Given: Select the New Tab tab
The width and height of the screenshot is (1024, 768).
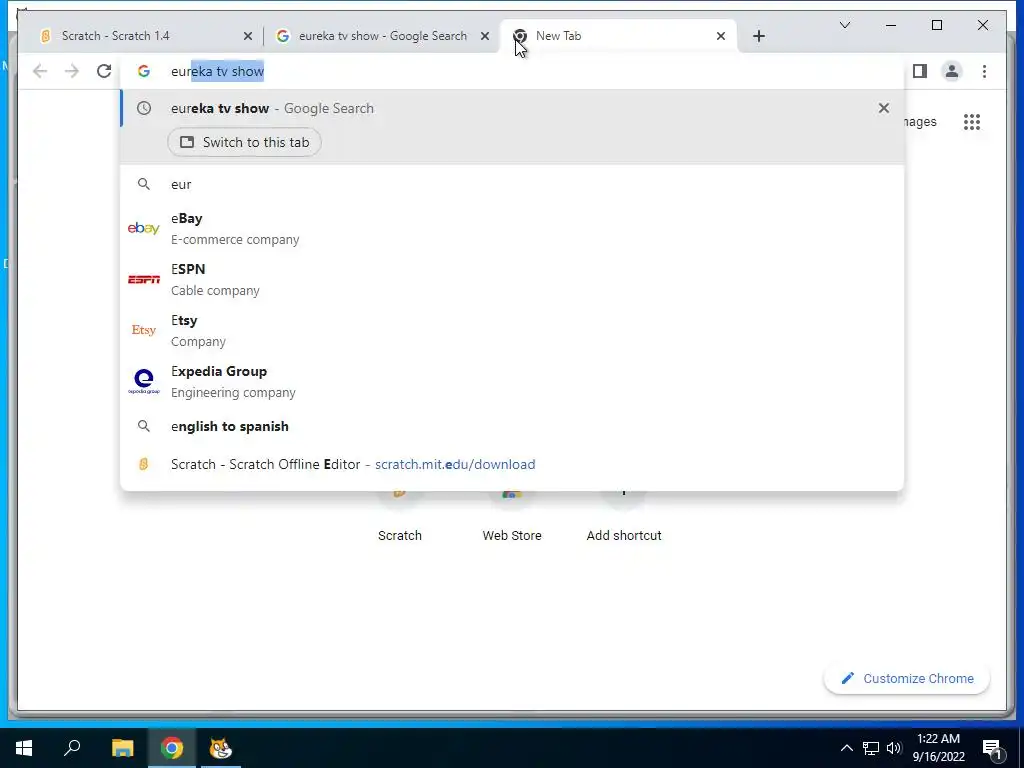Looking at the screenshot, I should pyautogui.click(x=617, y=36).
